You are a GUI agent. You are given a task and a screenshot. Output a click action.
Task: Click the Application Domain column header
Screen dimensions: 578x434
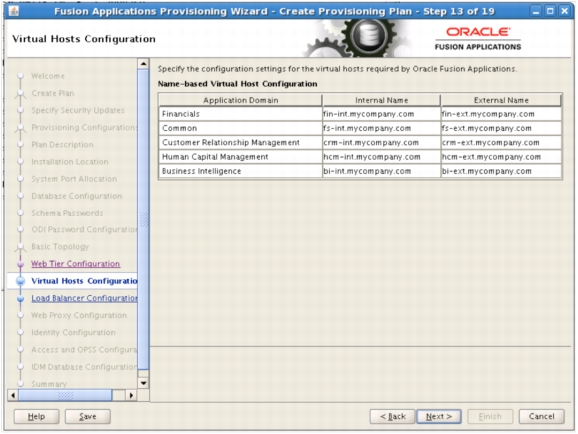240,100
